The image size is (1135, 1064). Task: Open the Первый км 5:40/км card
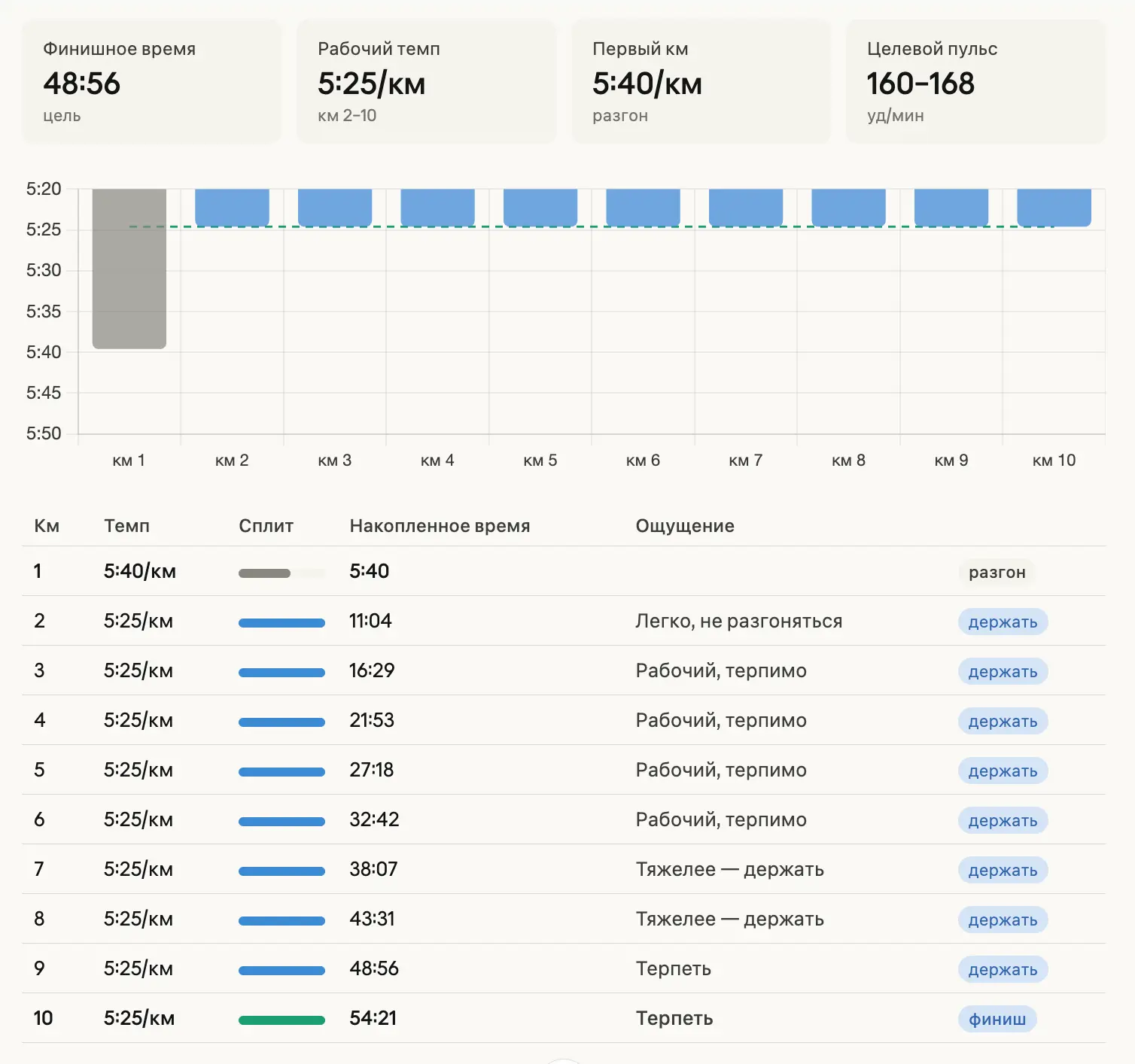tap(701, 82)
